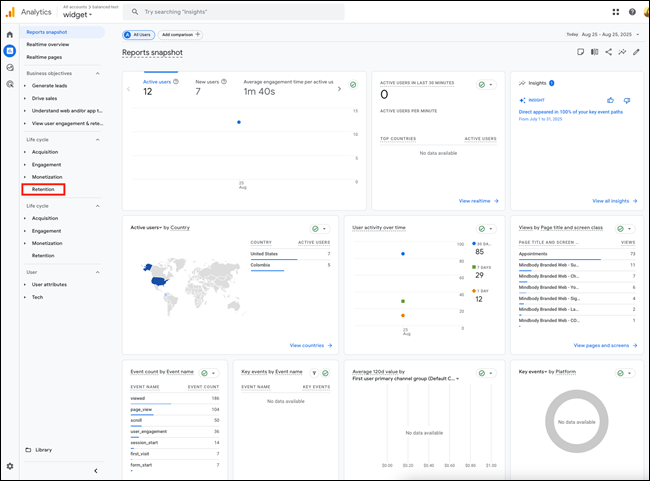This screenshot has width=650, height=481.
Task: Click search box Try searching Insights
Action: point(233,12)
